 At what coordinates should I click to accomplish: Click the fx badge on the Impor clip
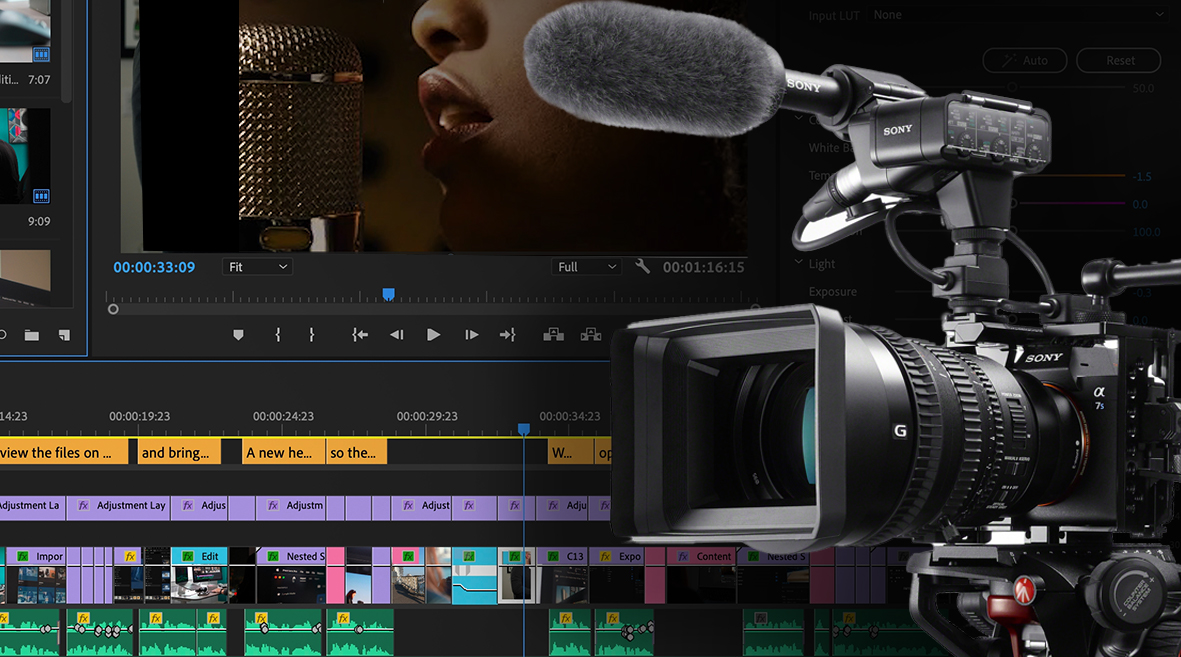[23, 556]
